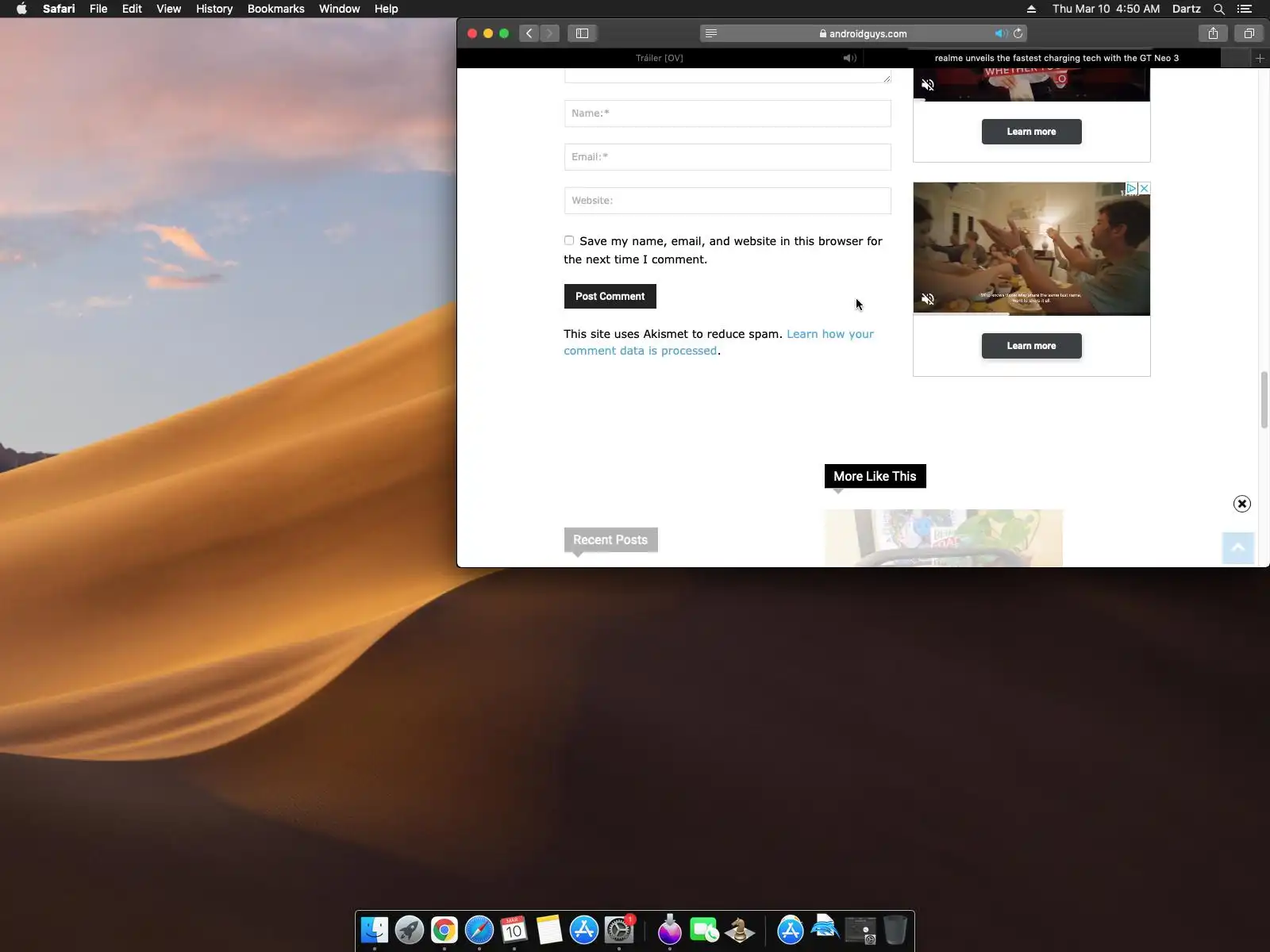
Task: Open the File menu
Action: 98,9
